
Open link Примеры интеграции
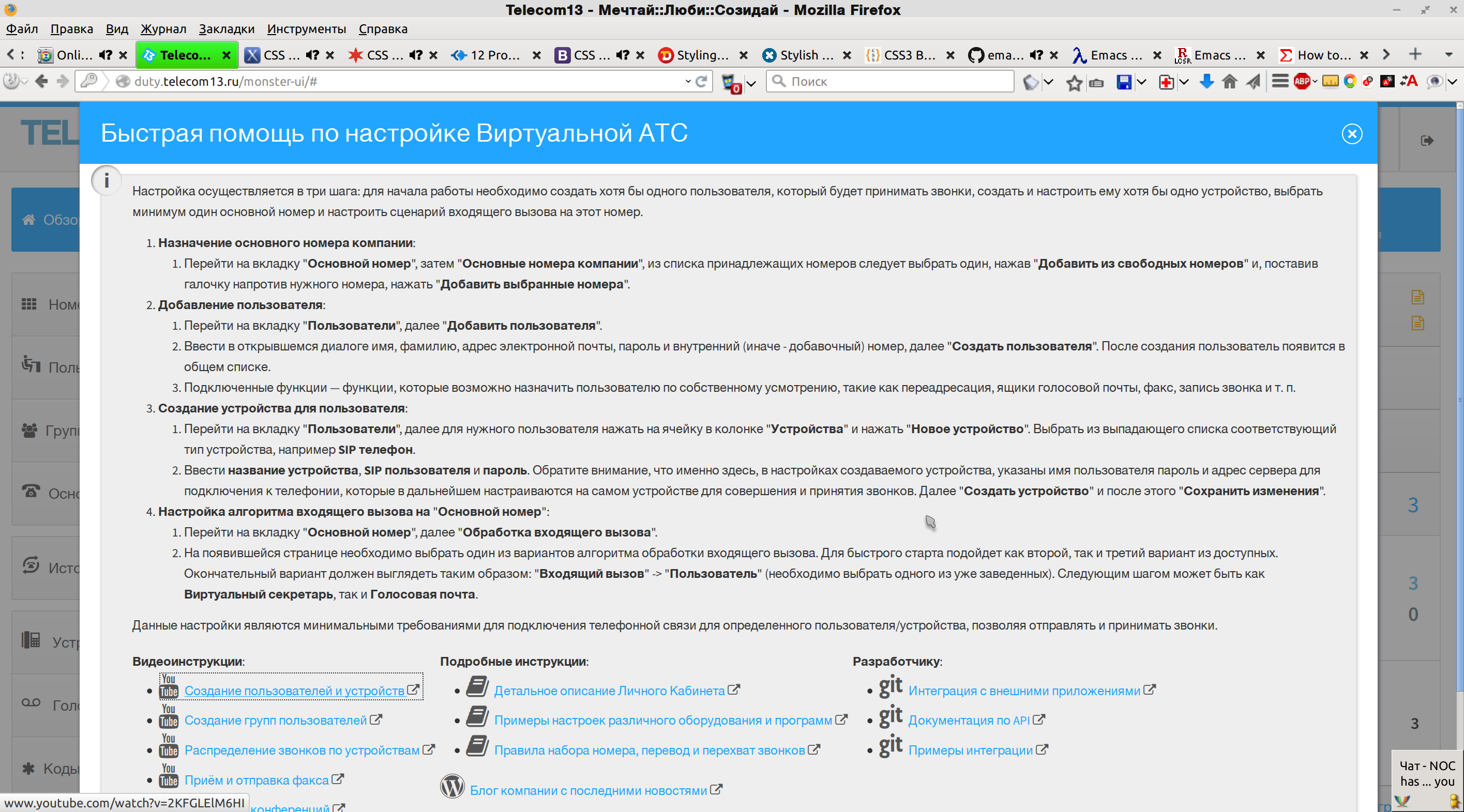tap(970, 750)
